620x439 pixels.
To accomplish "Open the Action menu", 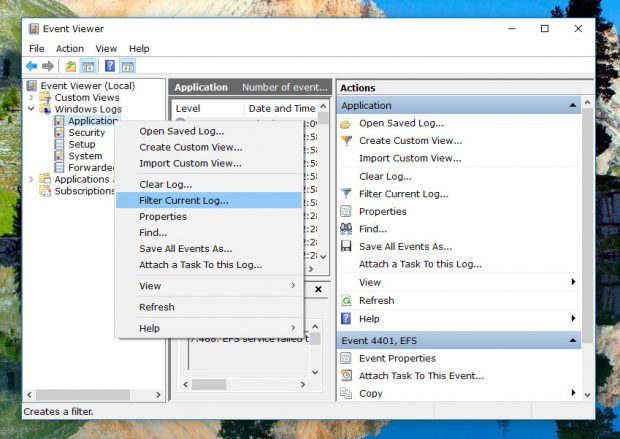I will click(x=70, y=48).
